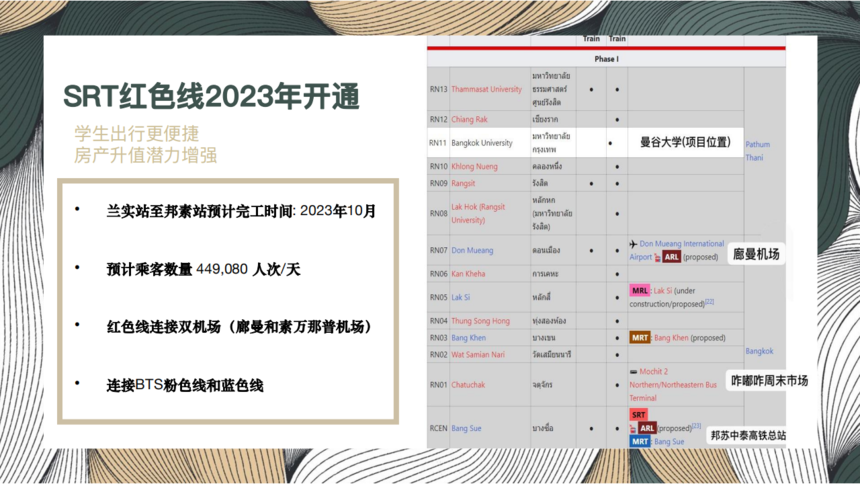Click the Bangkok province link
The height and width of the screenshot is (484, 860).
[x=759, y=351]
